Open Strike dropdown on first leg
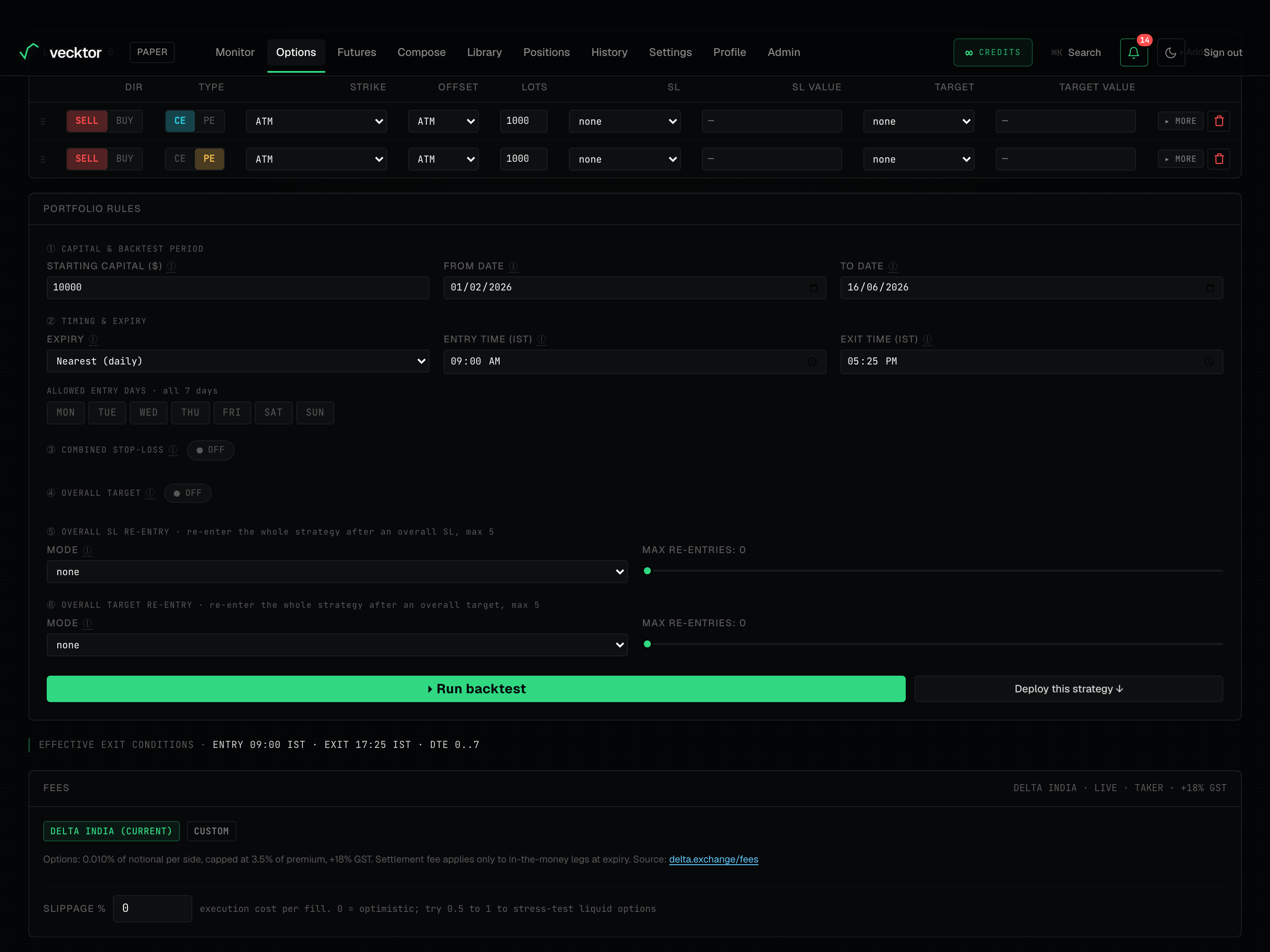This screenshot has width=1270, height=952. pos(316,121)
